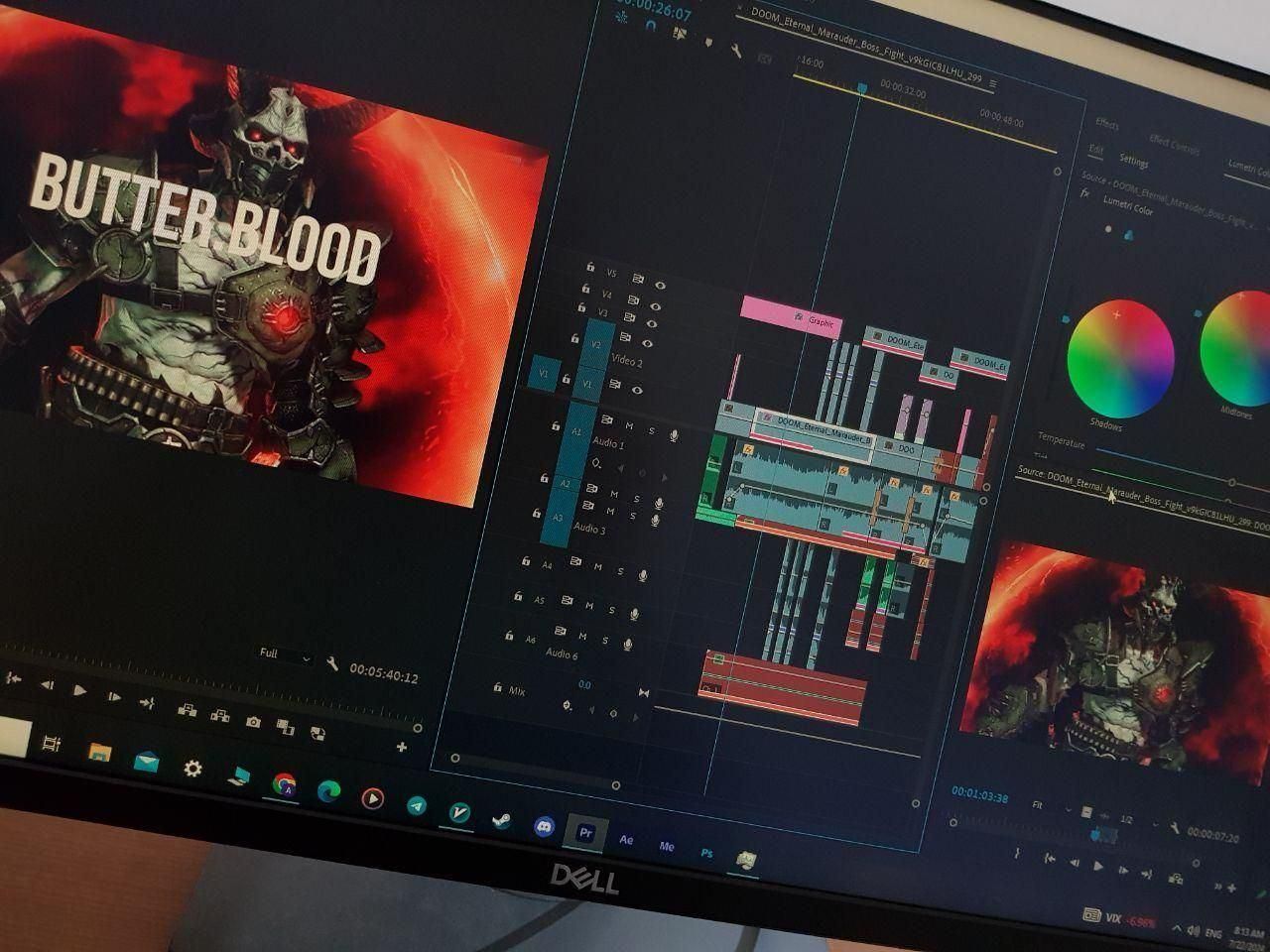Open After Effects from the taskbar
Viewport: 1270px width, 952px height.
point(626,840)
